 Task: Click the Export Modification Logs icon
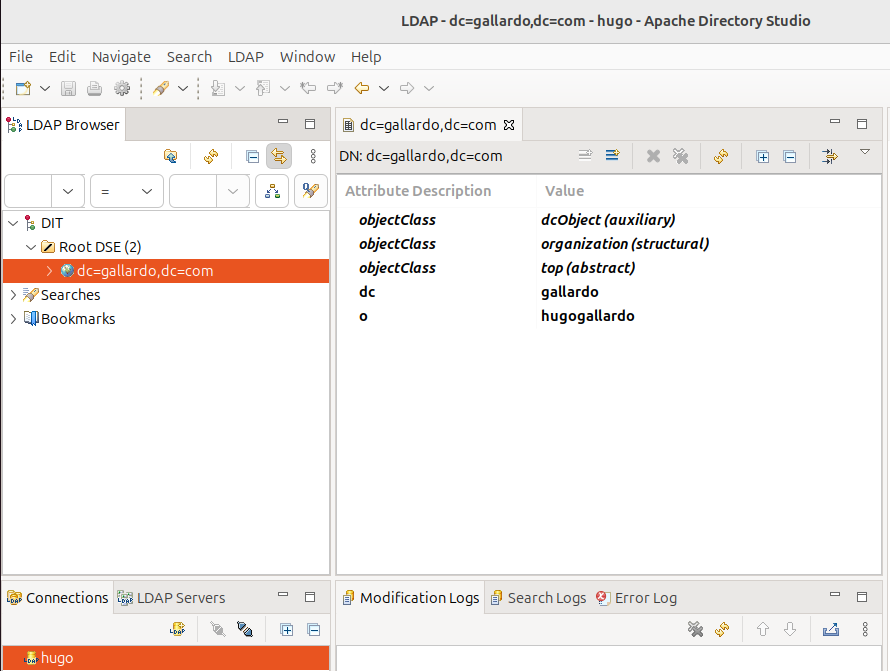pos(830,630)
